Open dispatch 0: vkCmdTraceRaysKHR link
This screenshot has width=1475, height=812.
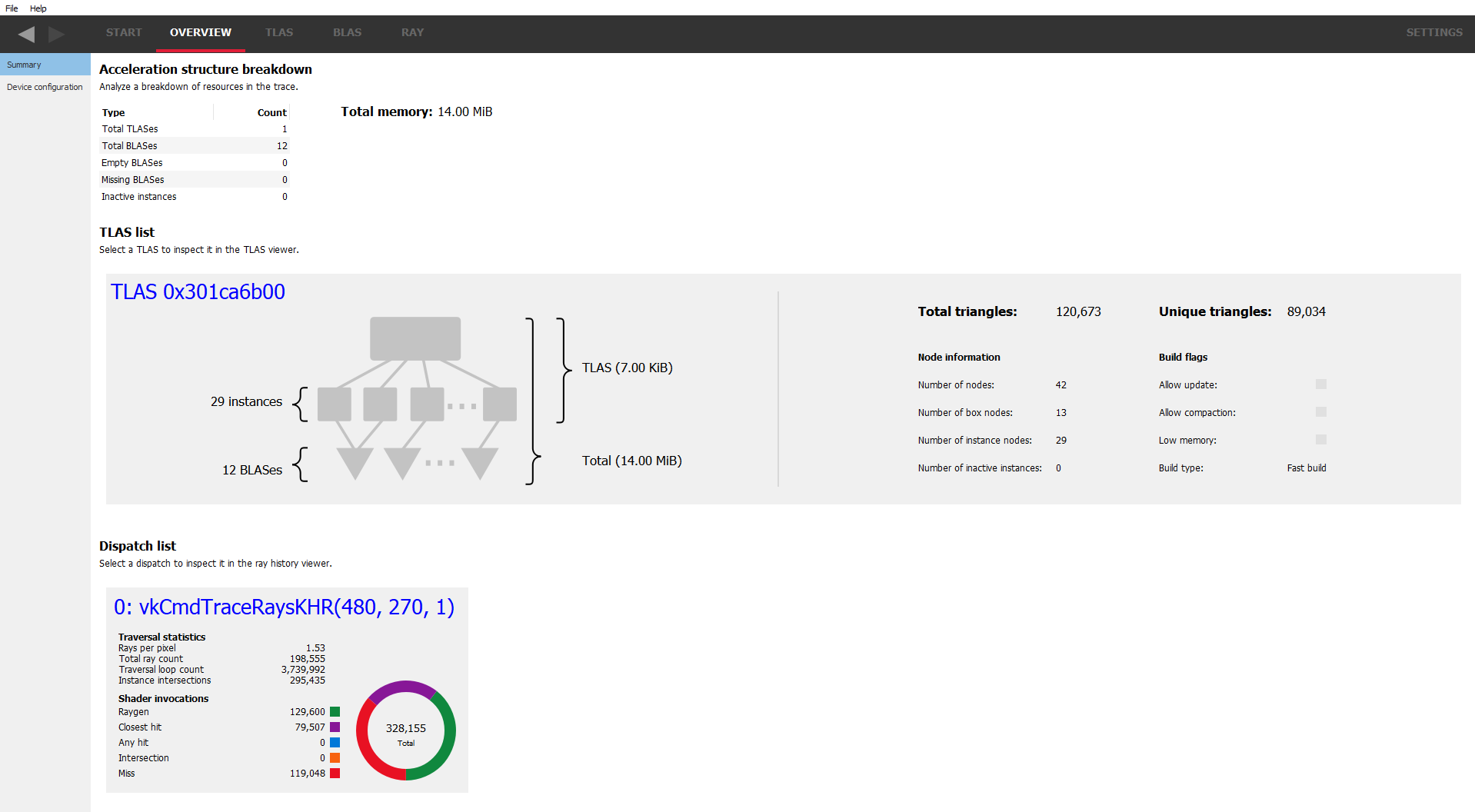click(x=284, y=607)
